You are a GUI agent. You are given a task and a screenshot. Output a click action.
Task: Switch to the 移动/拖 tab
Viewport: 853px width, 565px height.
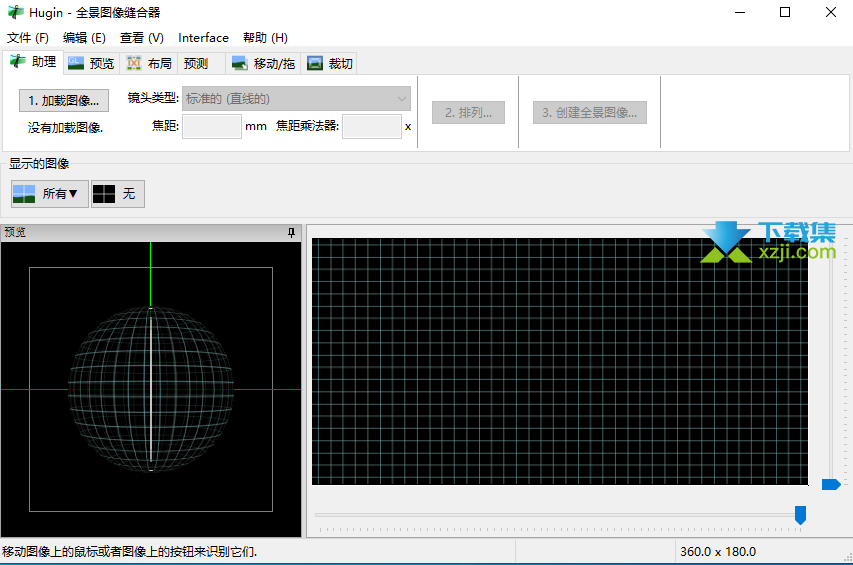(x=264, y=64)
